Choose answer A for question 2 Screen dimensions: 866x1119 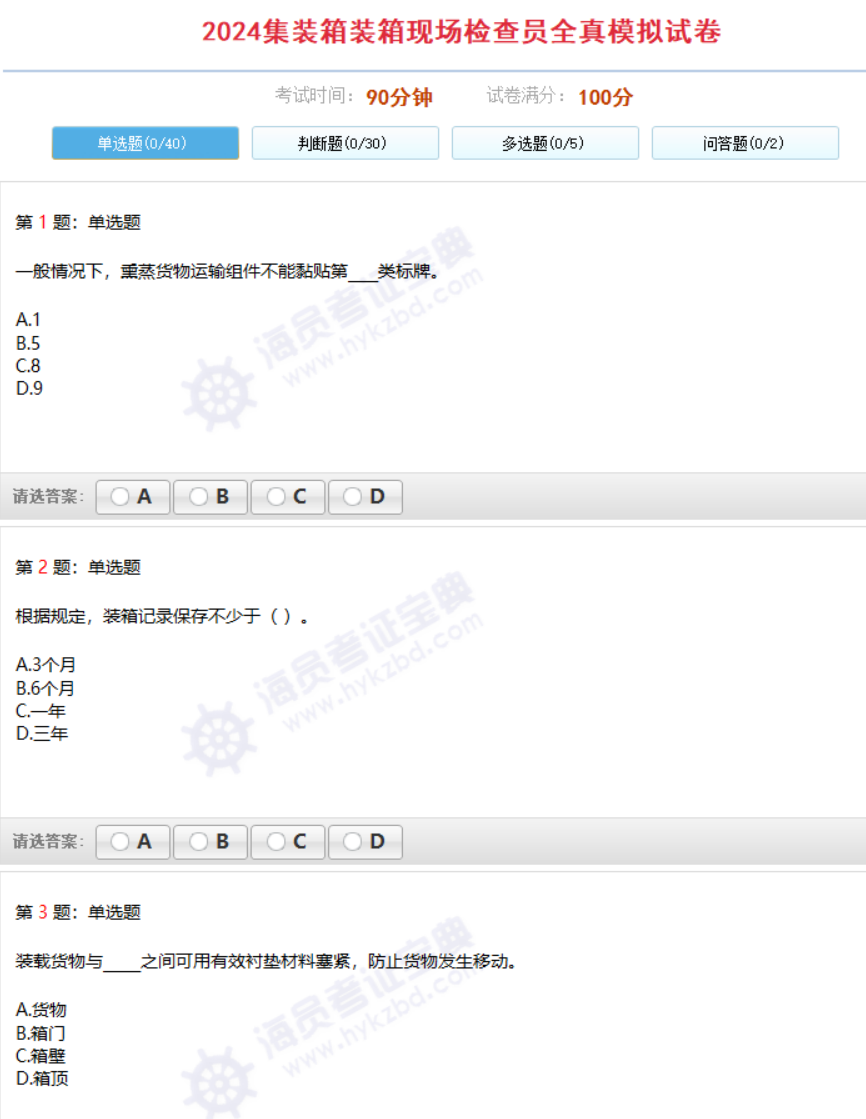133,842
